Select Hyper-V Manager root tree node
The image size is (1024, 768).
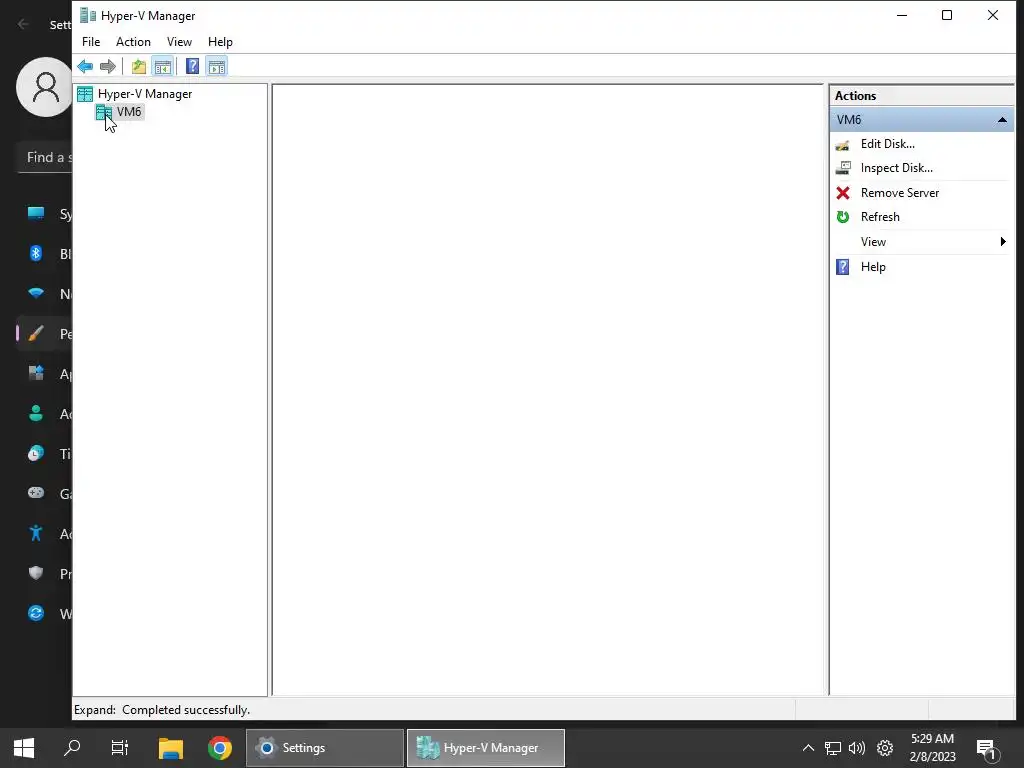point(144,94)
